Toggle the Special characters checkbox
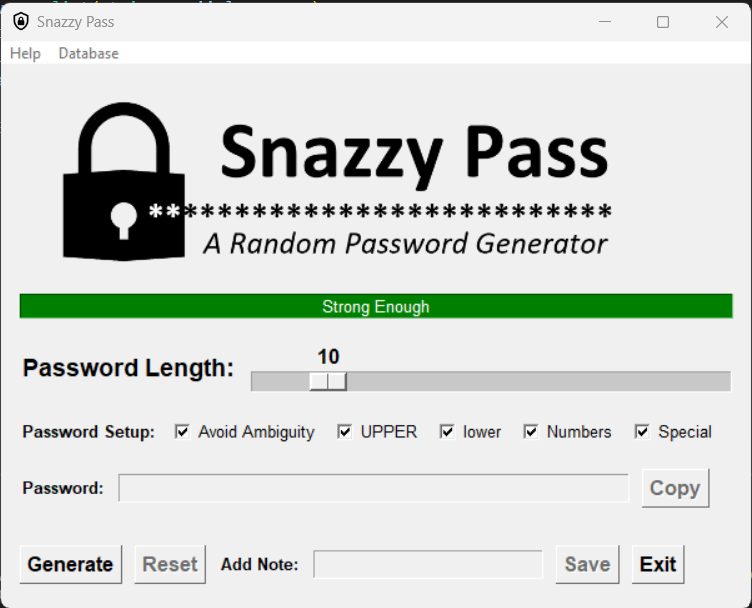Image resolution: width=752 pixels, height=608 pixels. point(642,432)
